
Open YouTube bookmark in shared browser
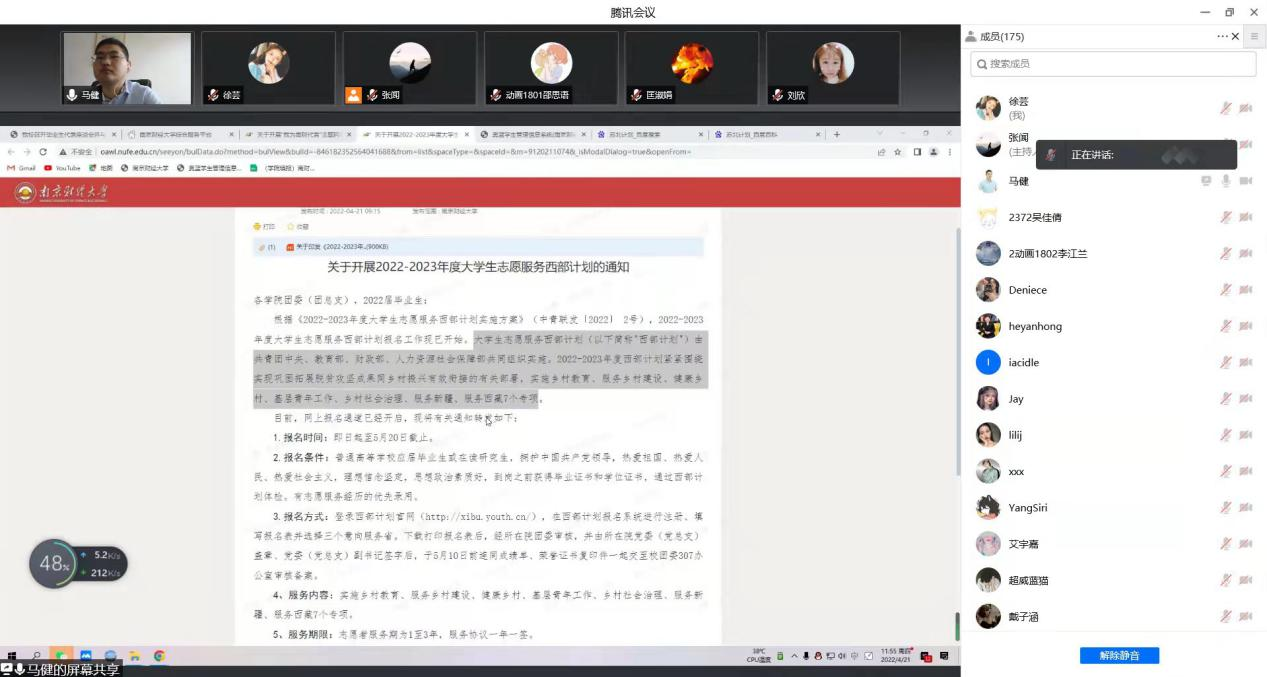[62, 168]
